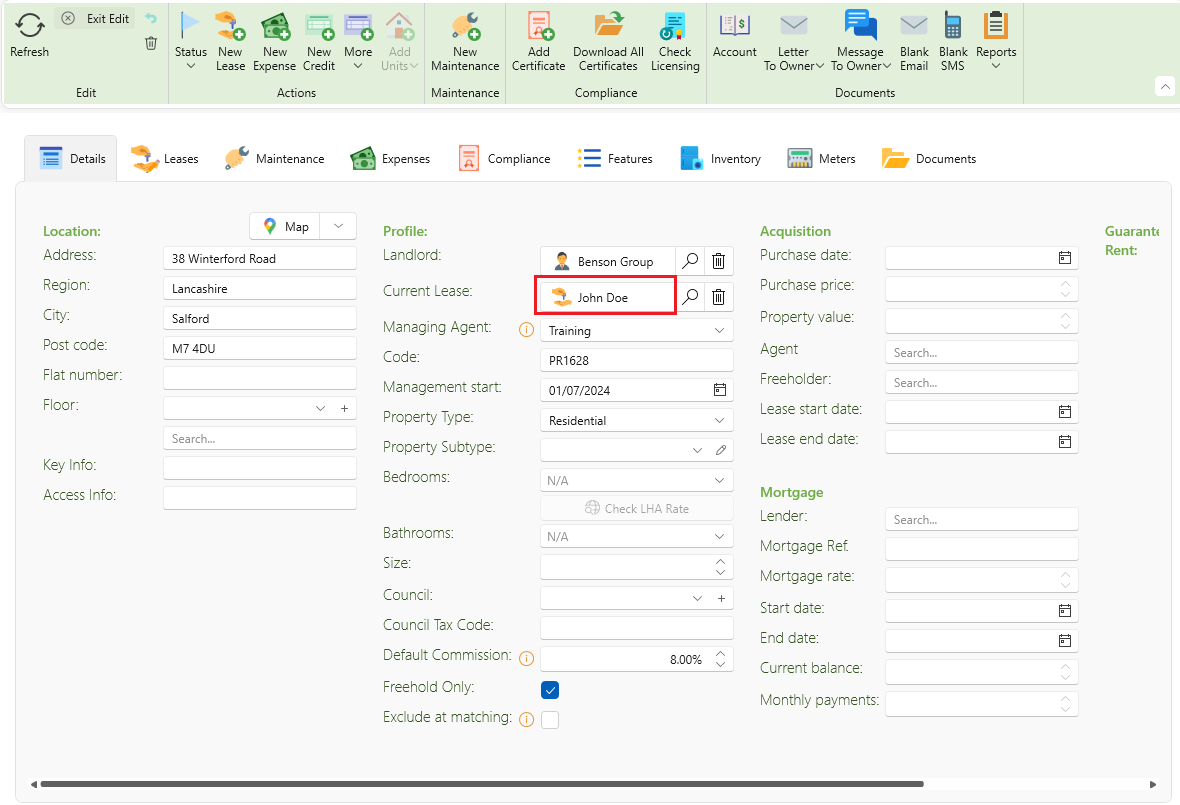Tick the Exclude at matching checkbox
The width and height of the screenshot is (1180, 805).
pos(550,720)
